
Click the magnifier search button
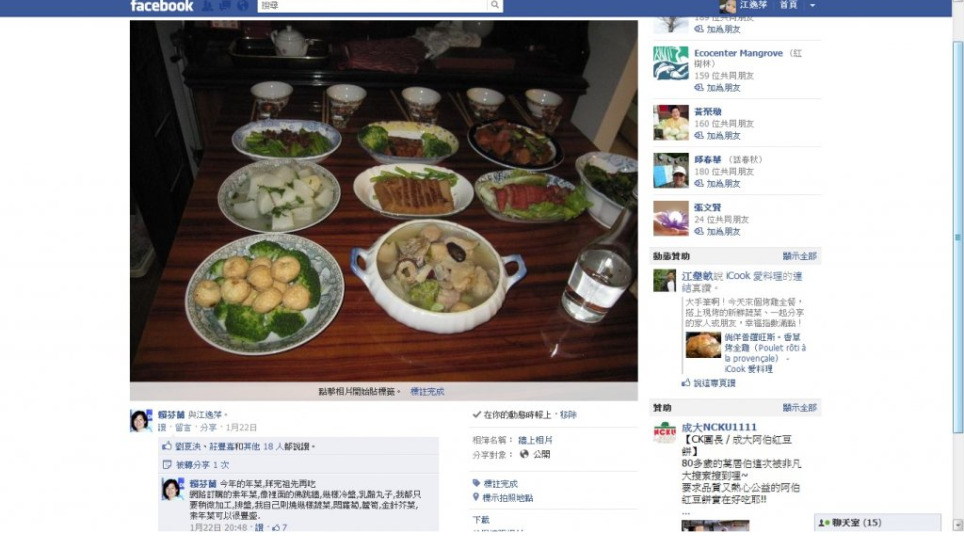(x=495, y=6)
